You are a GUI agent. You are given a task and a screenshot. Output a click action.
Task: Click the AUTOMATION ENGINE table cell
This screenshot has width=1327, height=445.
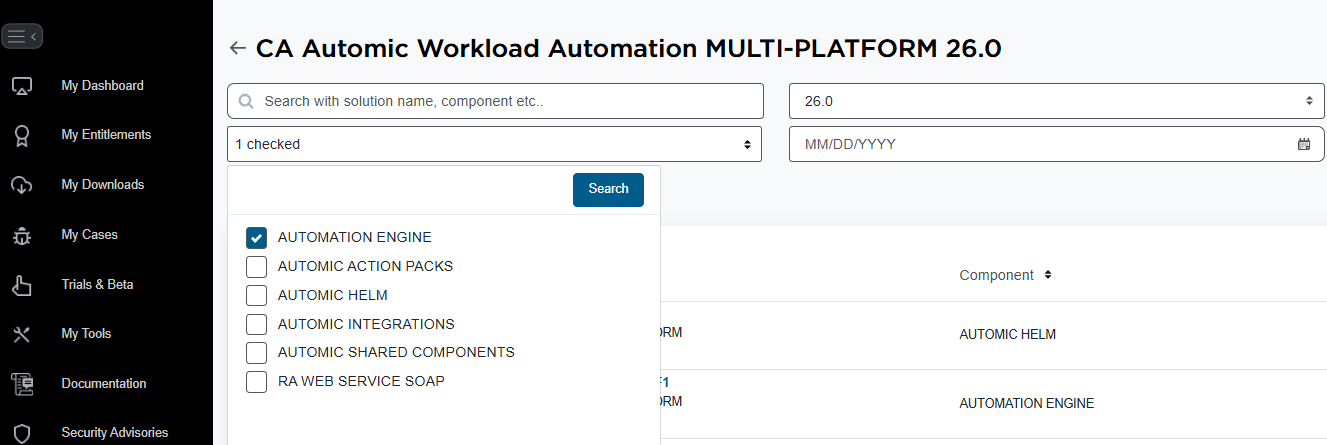pos(1026,404)
